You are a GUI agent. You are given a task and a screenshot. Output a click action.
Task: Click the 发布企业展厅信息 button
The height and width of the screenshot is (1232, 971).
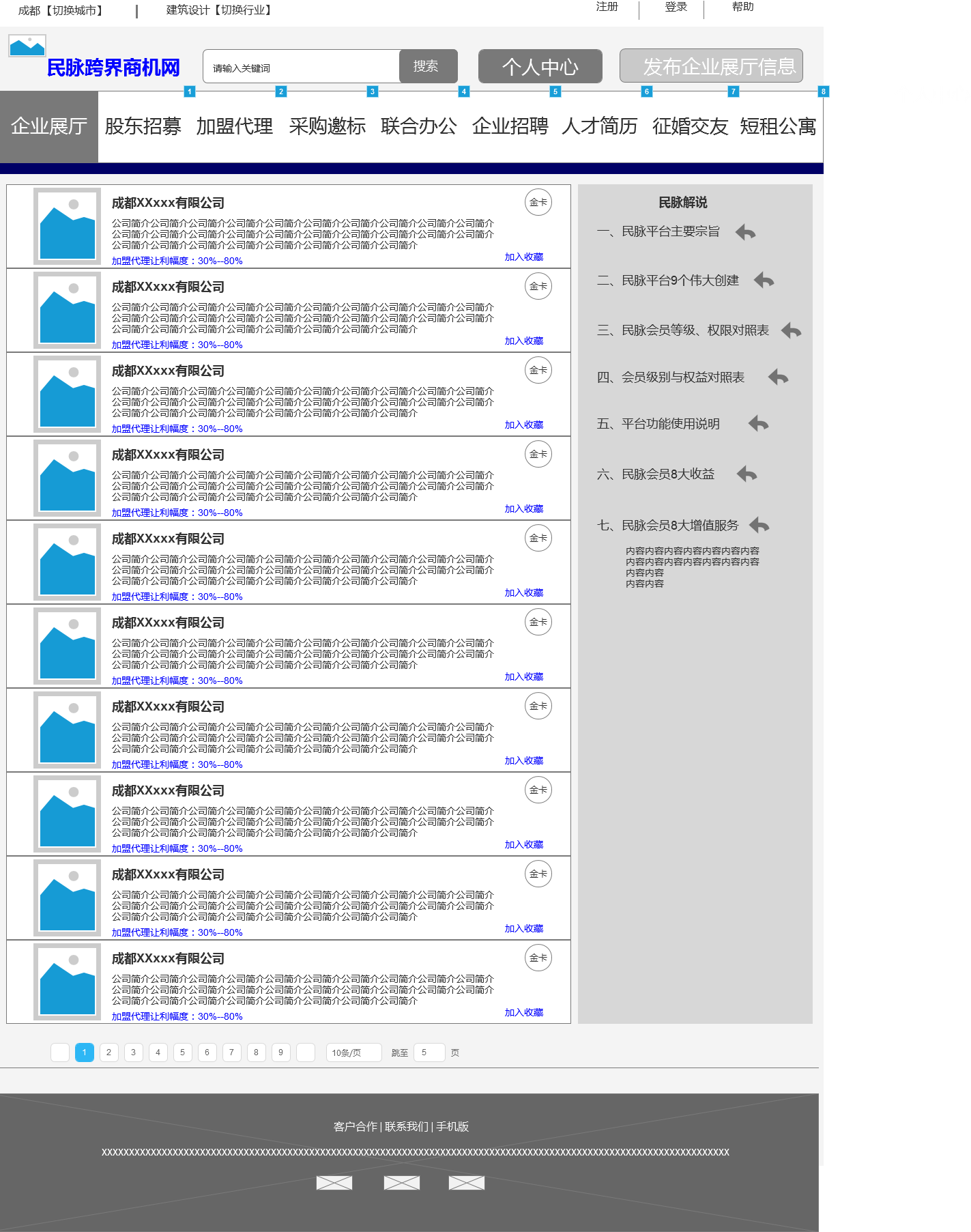tap(711, 66)
